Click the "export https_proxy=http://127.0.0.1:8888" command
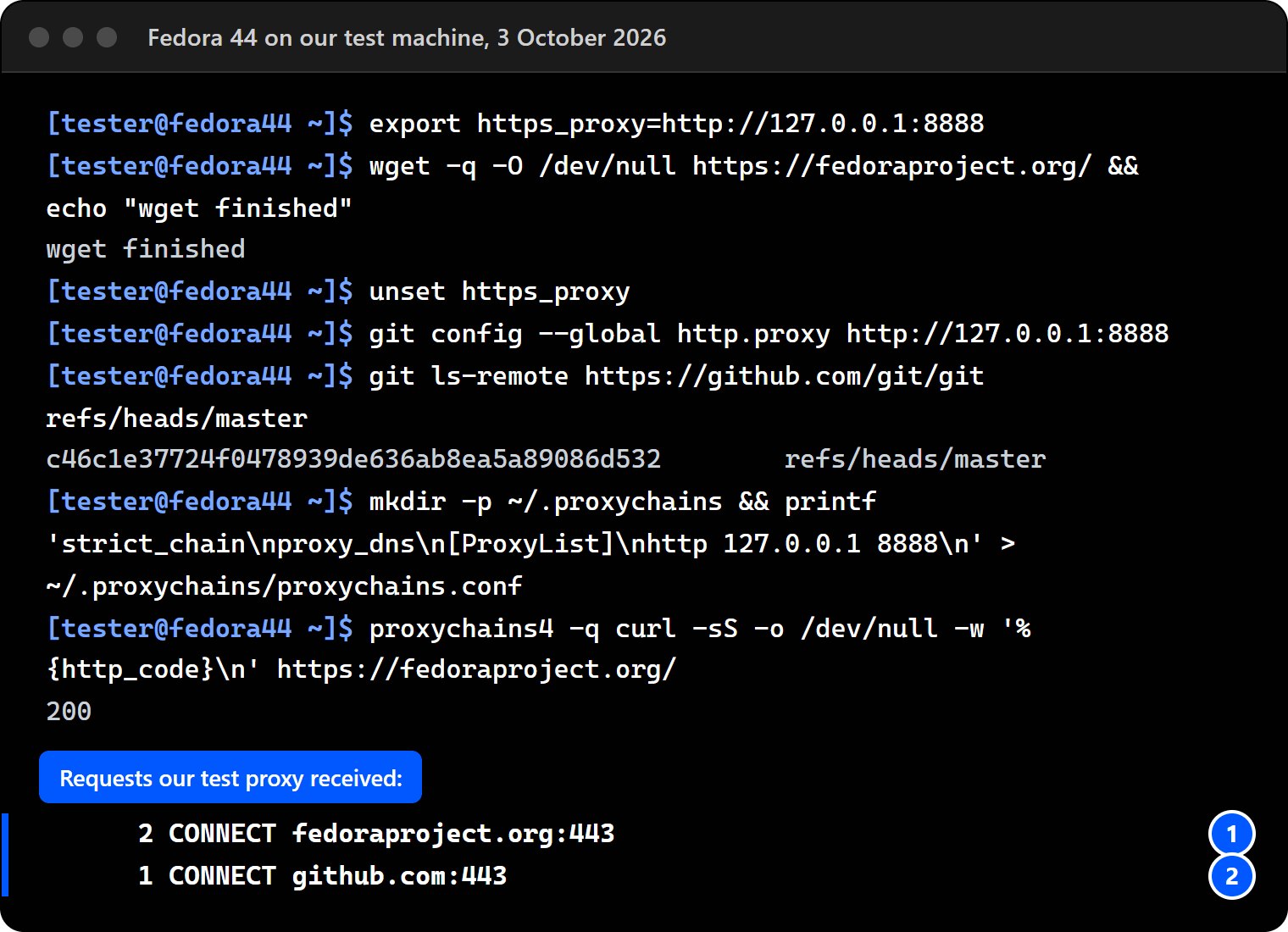Screen dimensions: 1288x932 (x=677, y=124)
